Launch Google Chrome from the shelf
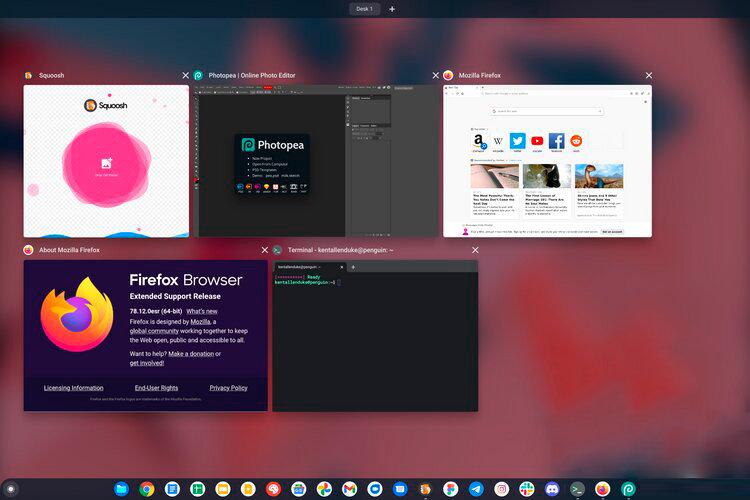The image size is (750, 500). [147, 489]
